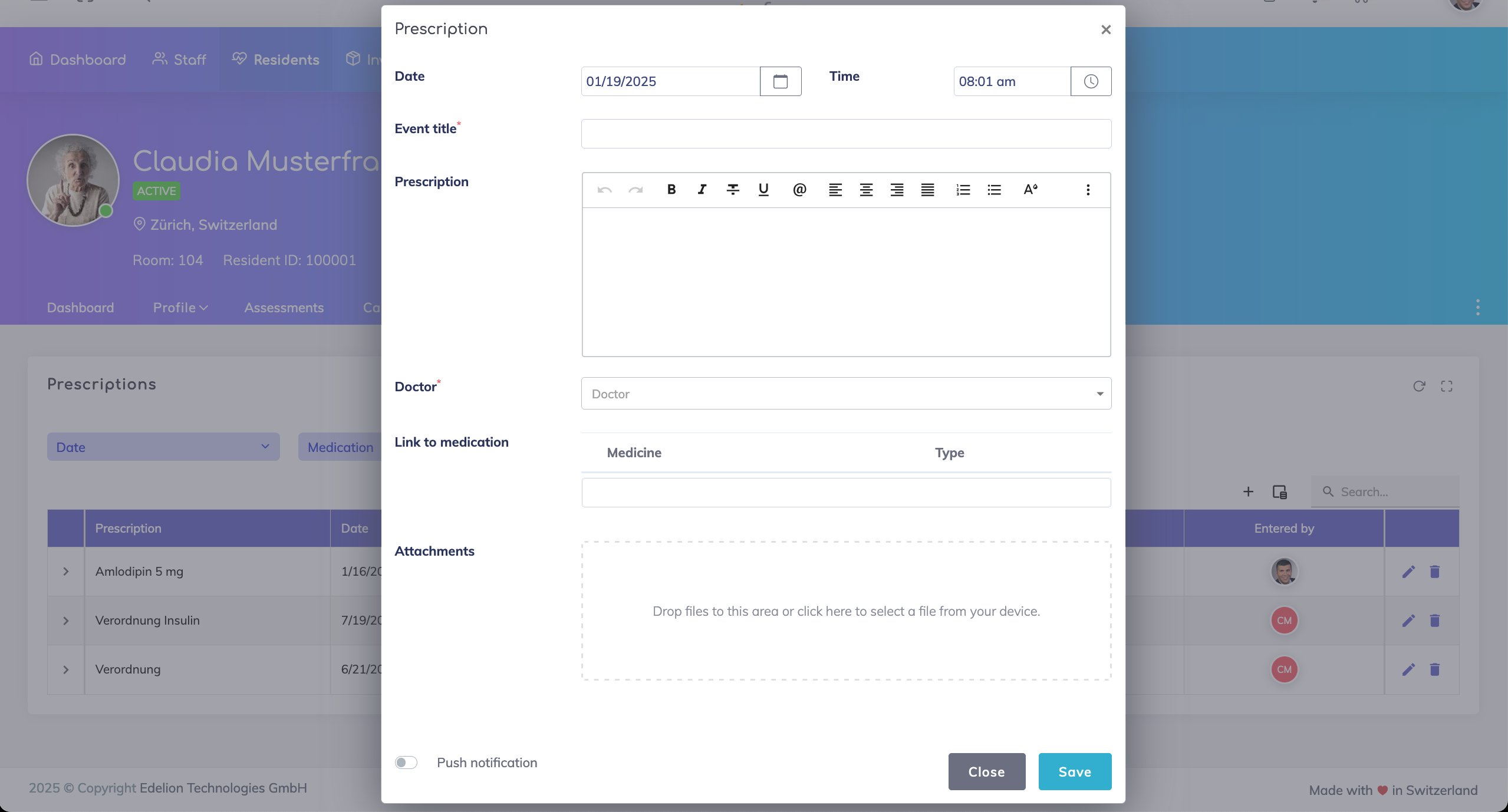
Task: Apply strikethrough formatting
Action: click(x=733, y=190)
